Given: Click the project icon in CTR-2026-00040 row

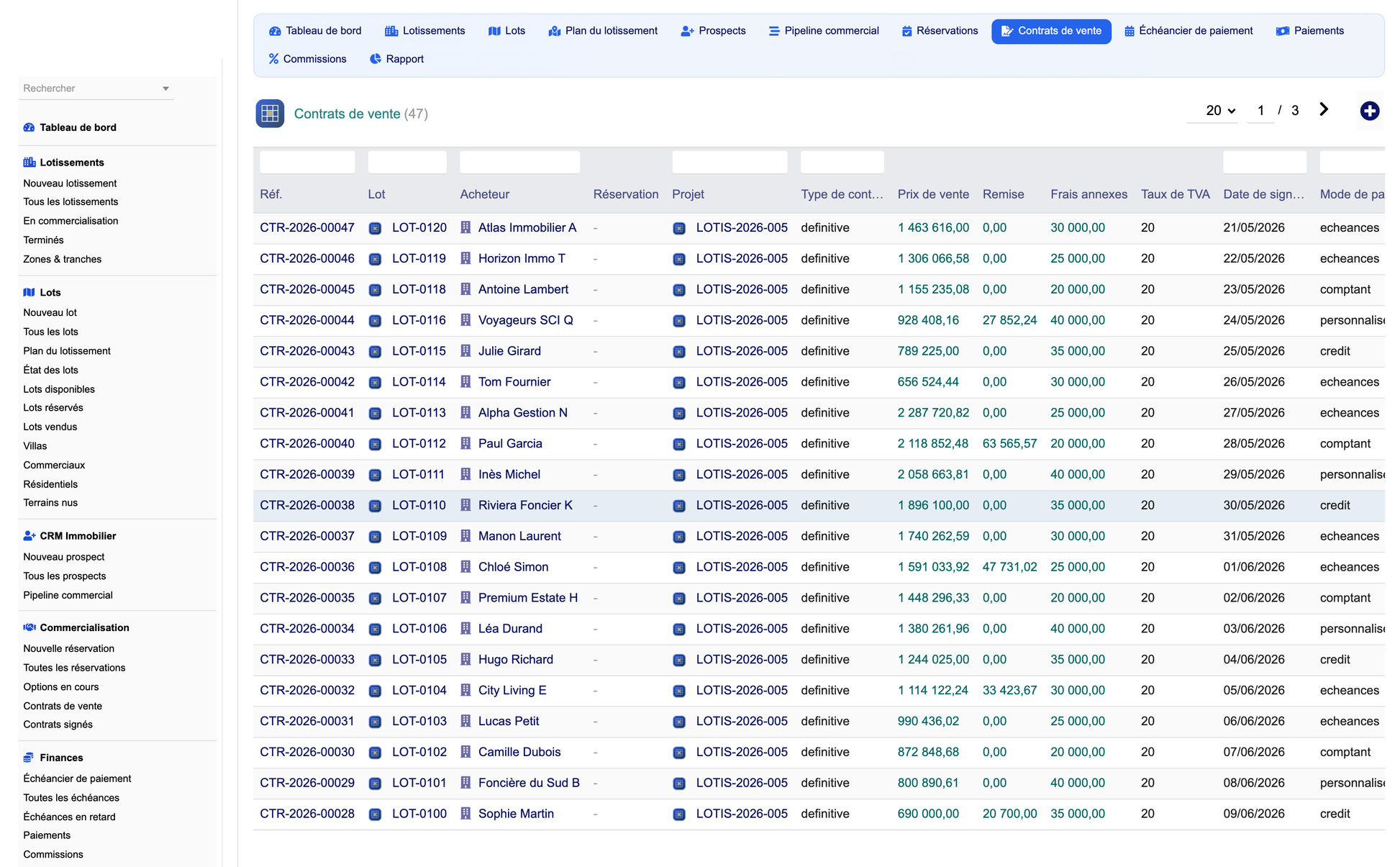Looking at the screenshot, I should 679,445.
